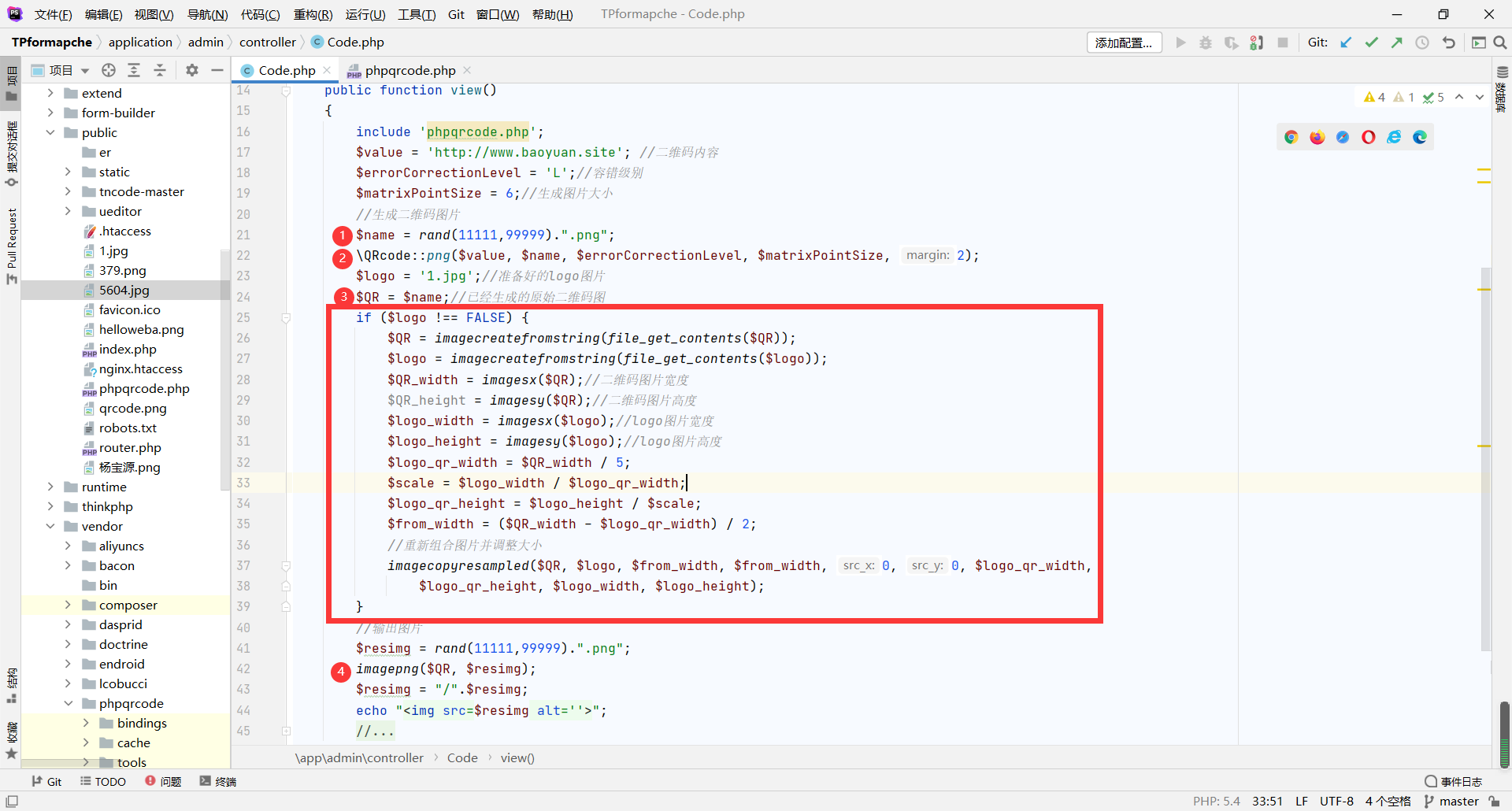
Task: Click Git Commit checkmark icon
Action: click(x=1372, y=43)
